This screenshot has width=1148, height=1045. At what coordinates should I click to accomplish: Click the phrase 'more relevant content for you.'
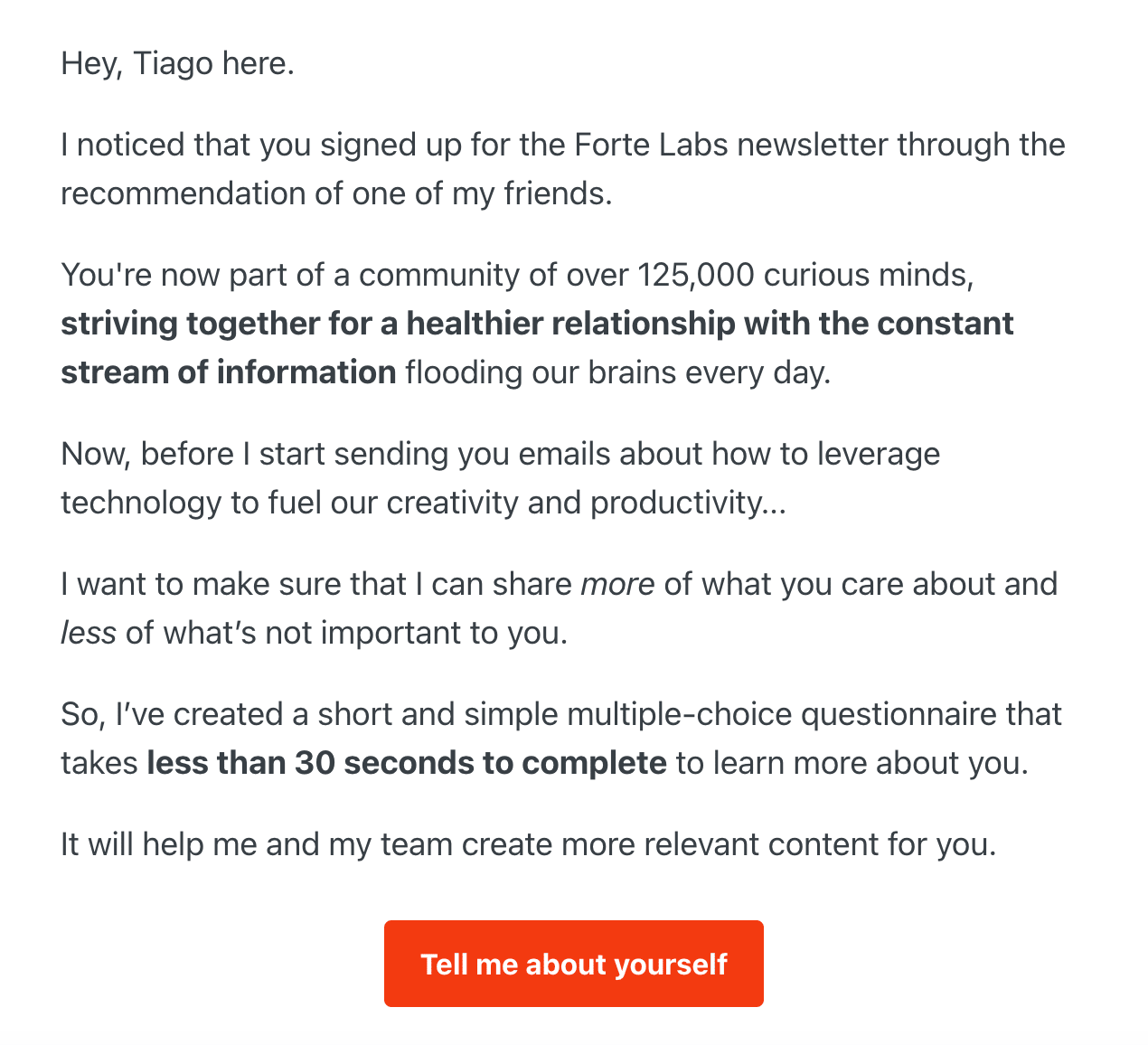778,844
